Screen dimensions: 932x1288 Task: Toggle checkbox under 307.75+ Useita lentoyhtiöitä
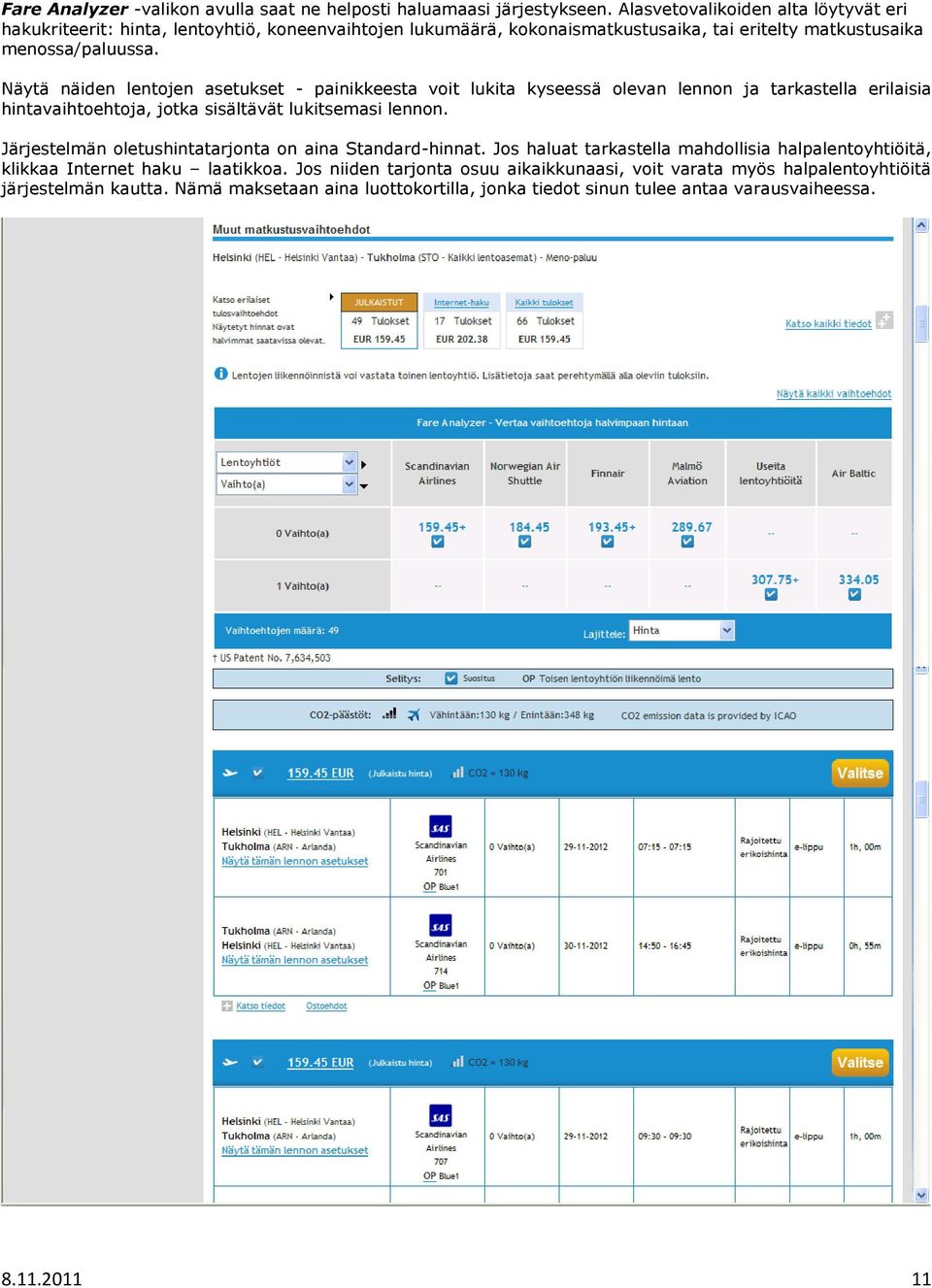click(x=771, y=594)
